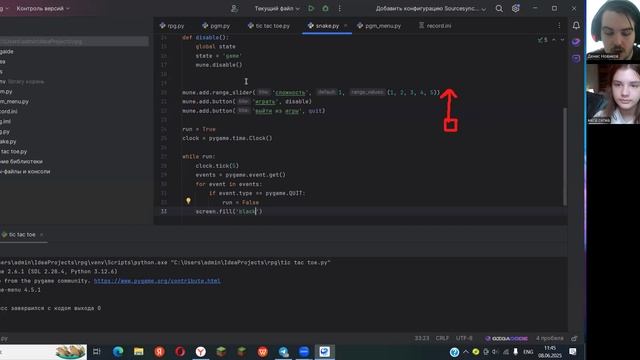Image resolution: width=640 pixels, height=360 pixels.
Task: Select the 'файлы и консоли' project tree item
Action: click(25, 171)
